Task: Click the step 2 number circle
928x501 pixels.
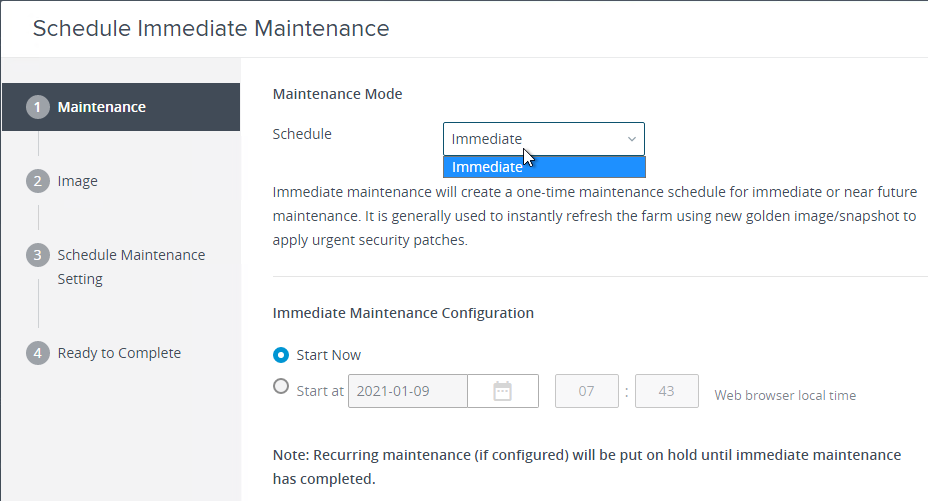Action: coord(38,181)
